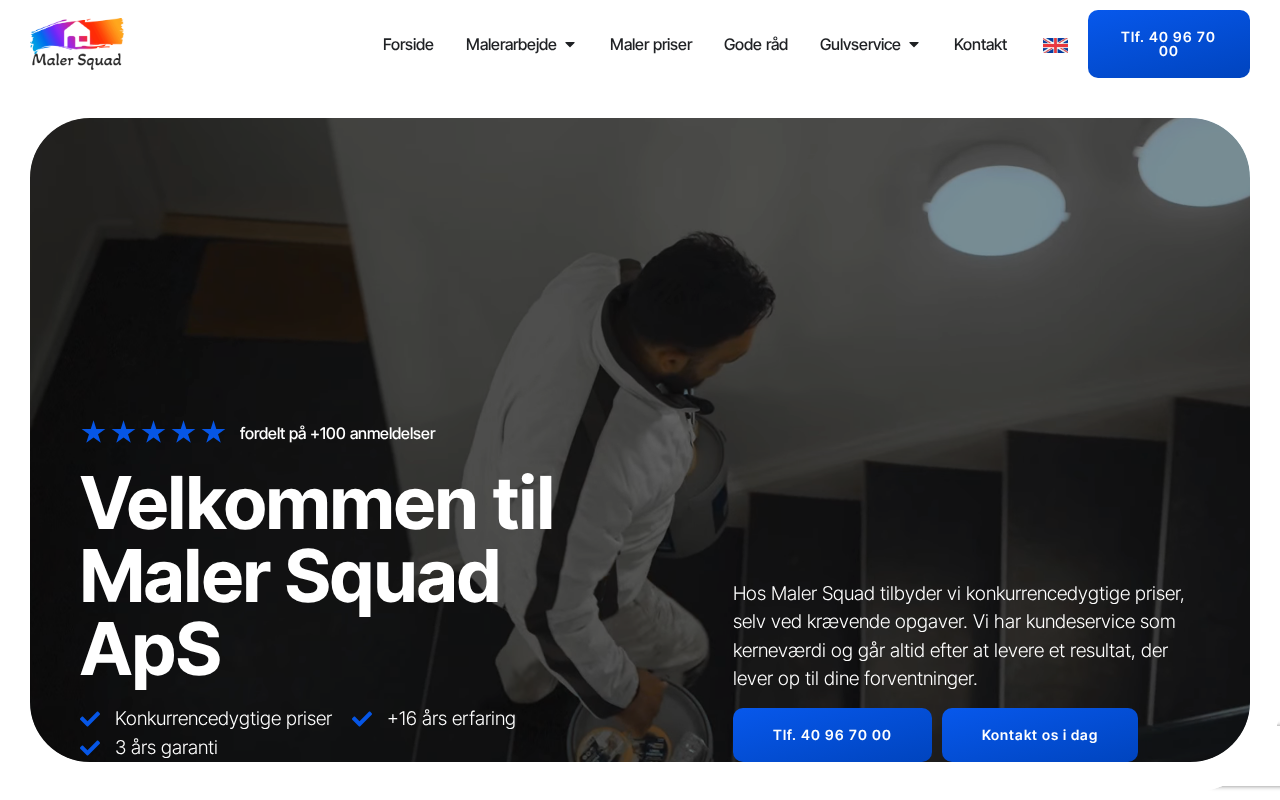Open the Gode råd page
Viewport: 1280px width, 800px height.
(x=756, y=45)
